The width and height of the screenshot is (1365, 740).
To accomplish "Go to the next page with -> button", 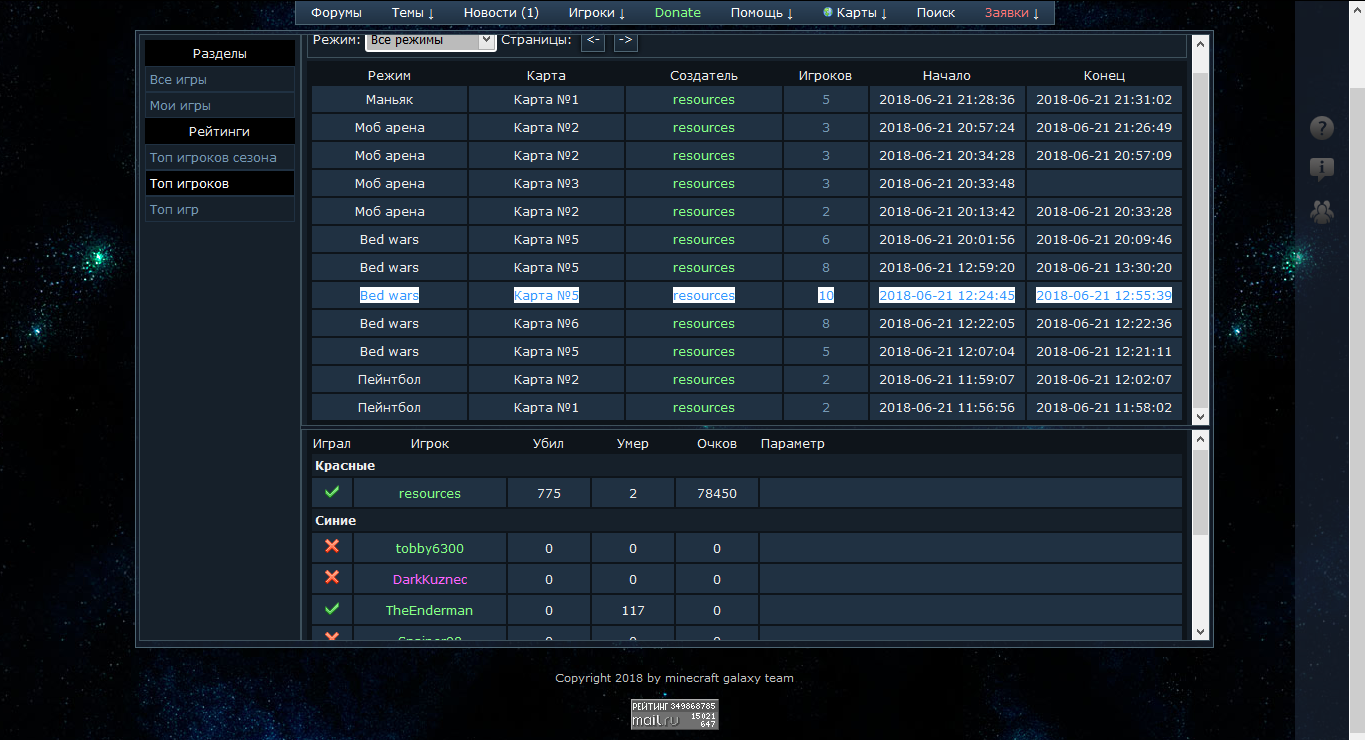I will (625, 40).
